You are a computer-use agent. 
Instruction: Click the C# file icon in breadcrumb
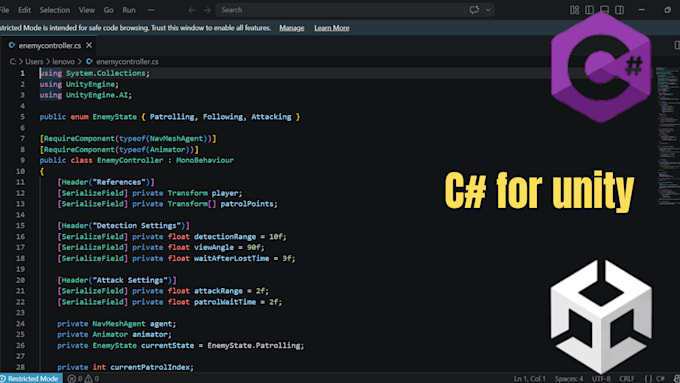[89, 62]
